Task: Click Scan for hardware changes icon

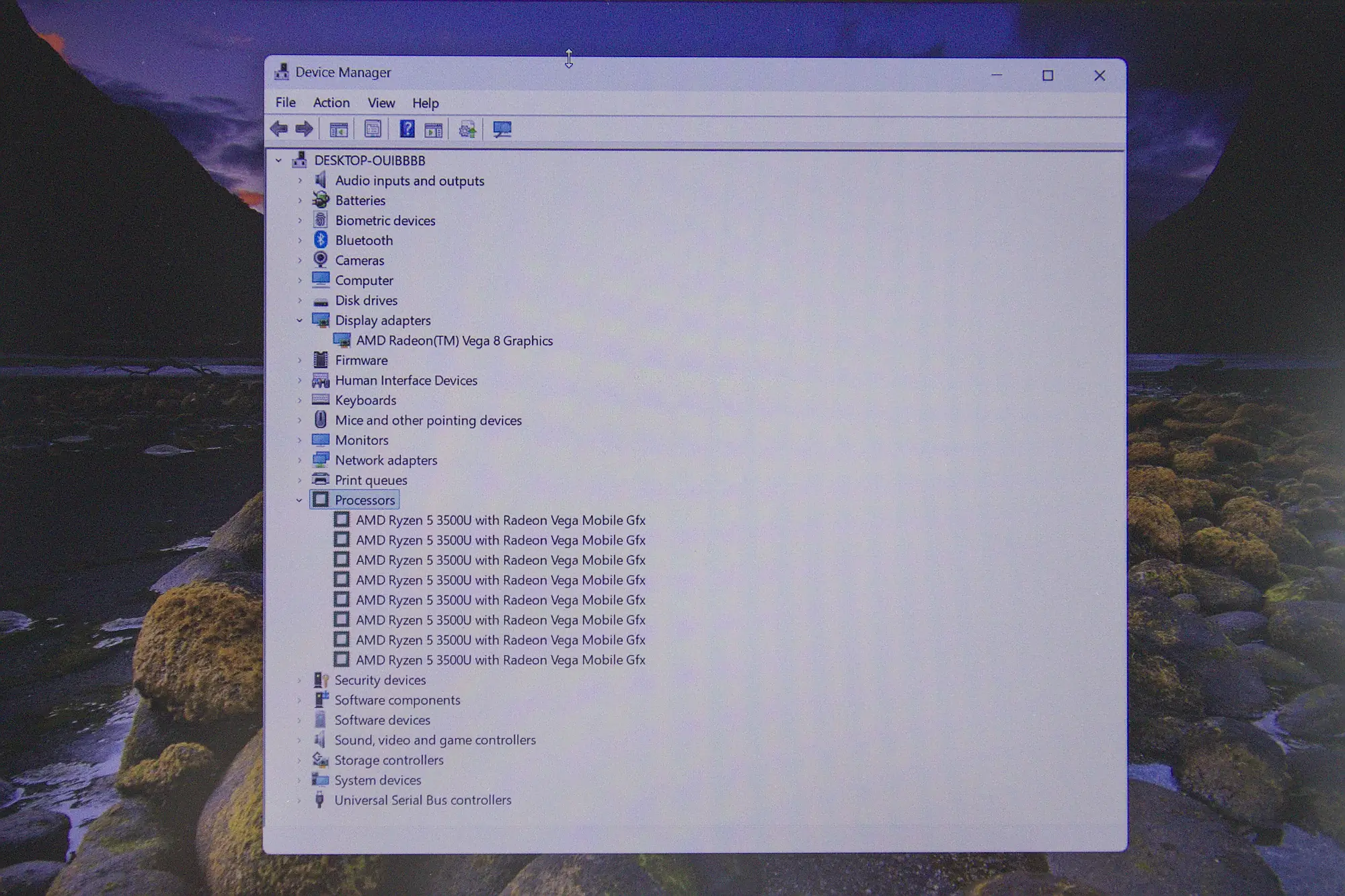Action: click(502, 129)
